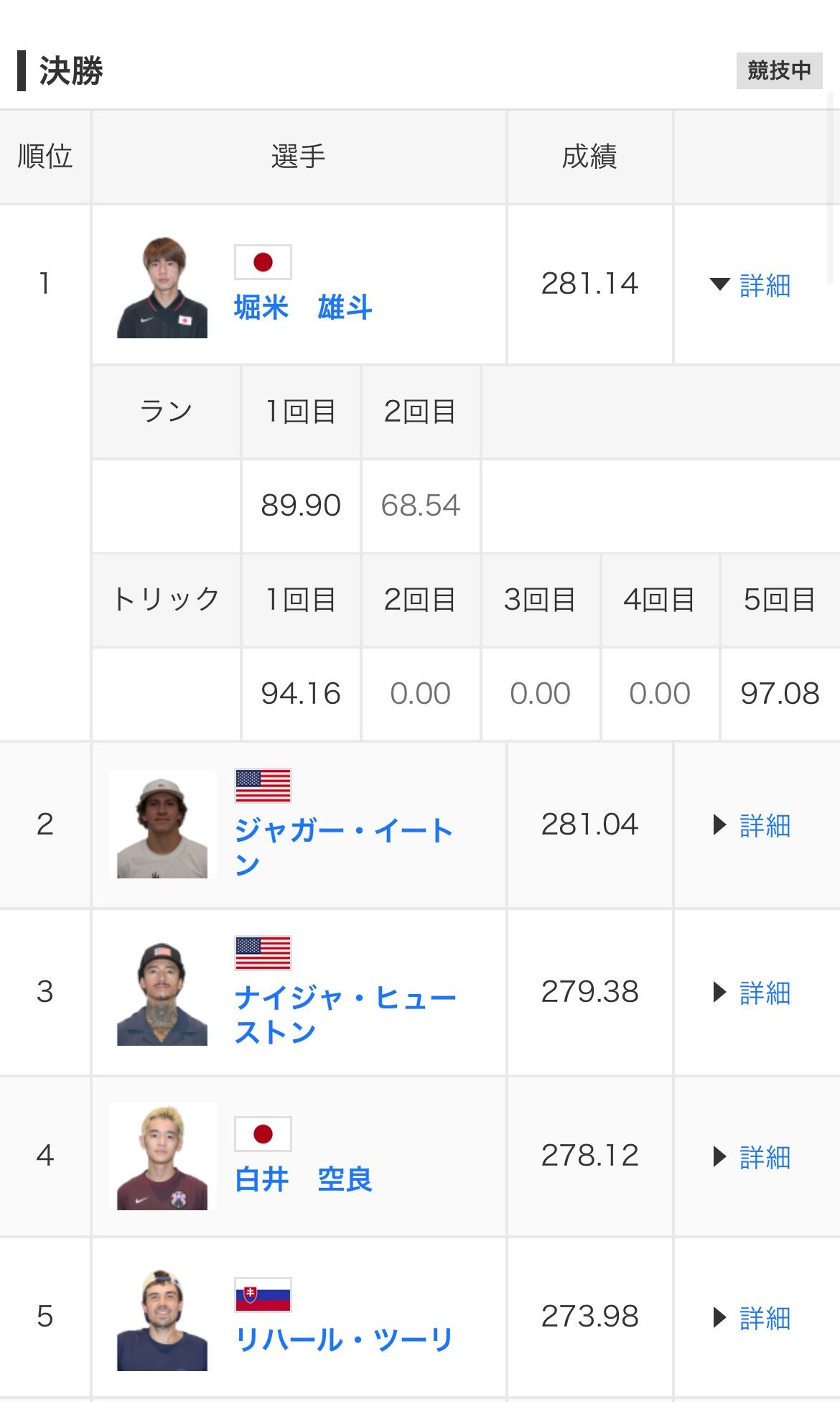Viewport: 840px width, 1402px height.
Task: Click the USA flag above ジャガー・イートン
Action: pos(263,785)
